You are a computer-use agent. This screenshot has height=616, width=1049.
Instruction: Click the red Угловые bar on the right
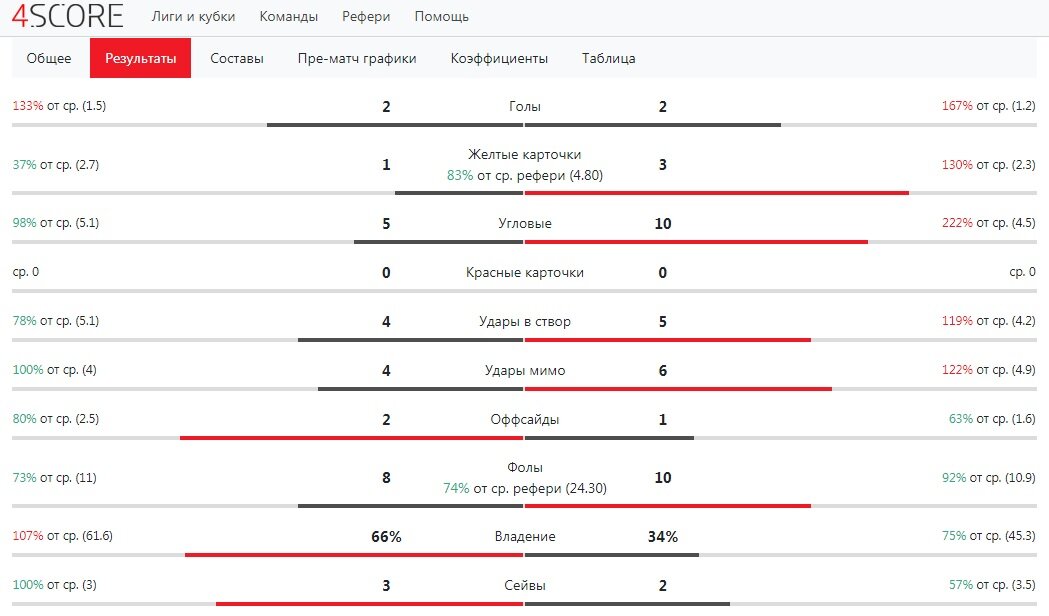[696, 241]
